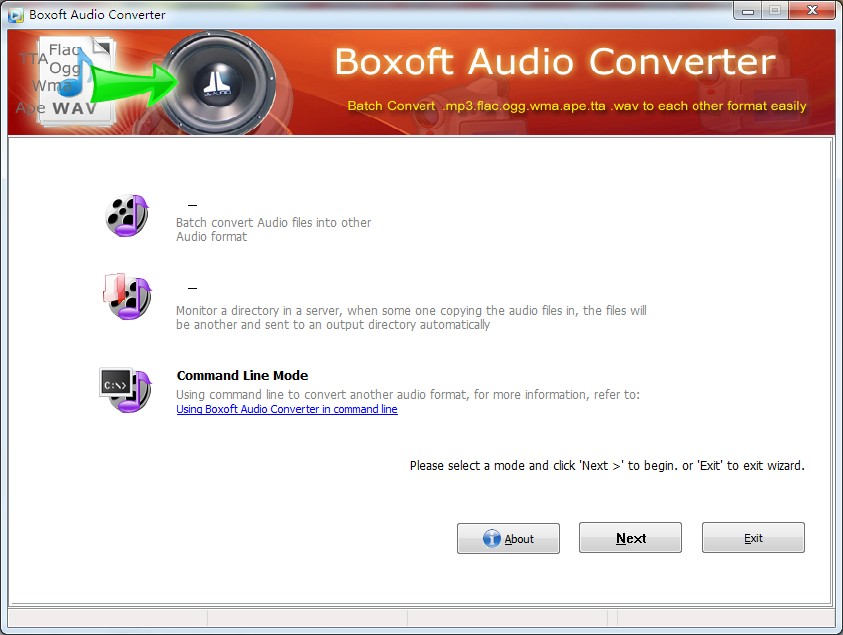The width and height of the screenshot is (843, 635).
Task: Click the Next button
Action: coord(630,538)
